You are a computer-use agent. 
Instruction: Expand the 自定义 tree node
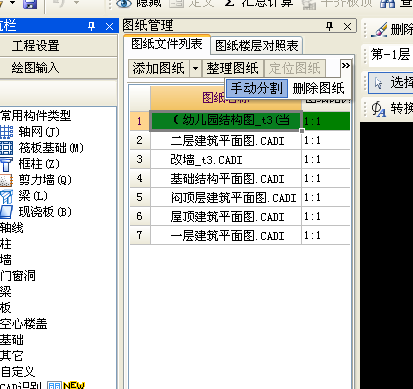18,372
